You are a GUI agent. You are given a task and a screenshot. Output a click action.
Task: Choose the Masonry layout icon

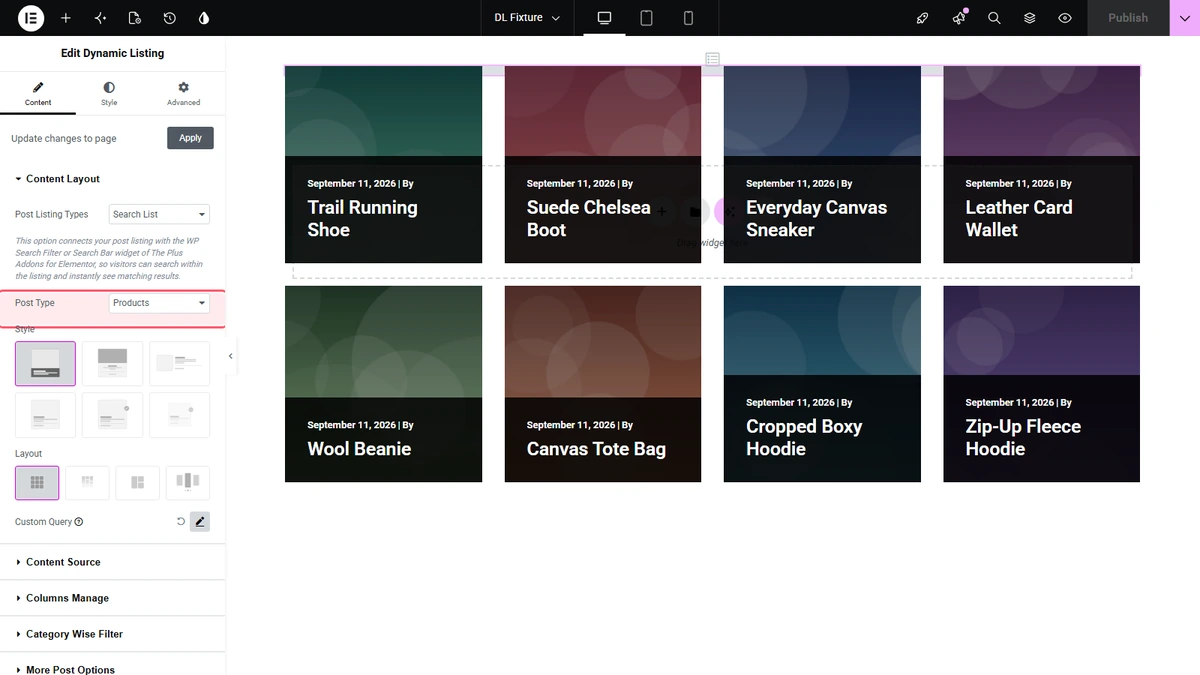tap(87, 482)
